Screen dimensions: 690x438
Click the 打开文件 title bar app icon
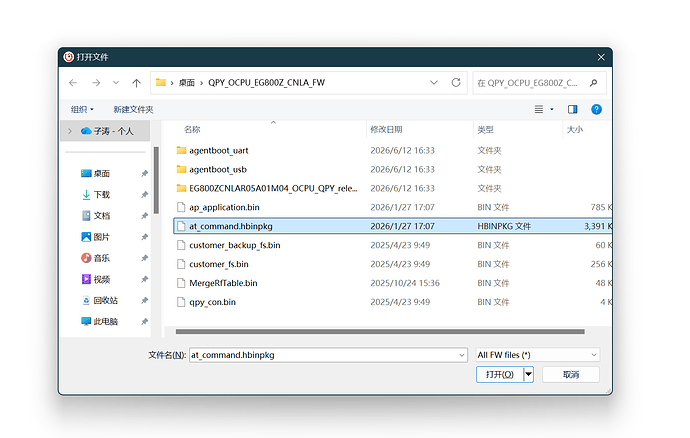tap(69, 57)
